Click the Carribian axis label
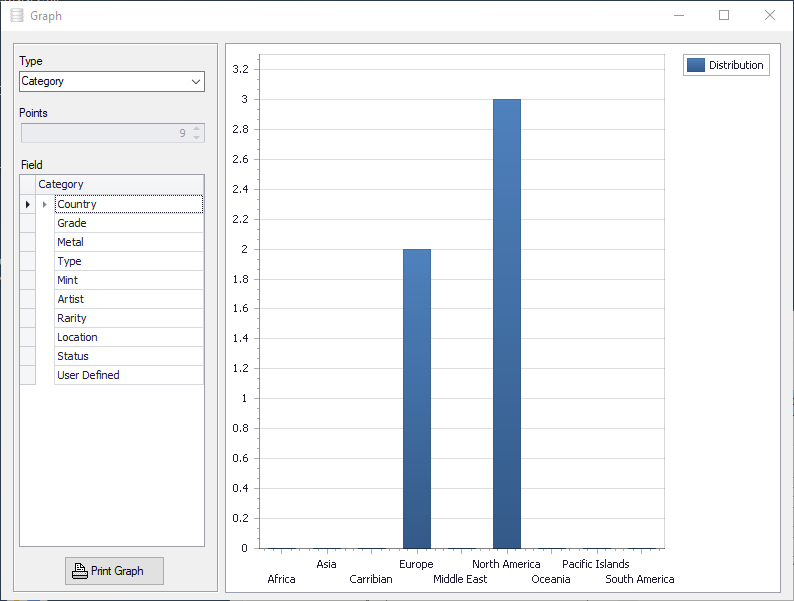This screenshot has height=601, width=794. coord(371,579)
